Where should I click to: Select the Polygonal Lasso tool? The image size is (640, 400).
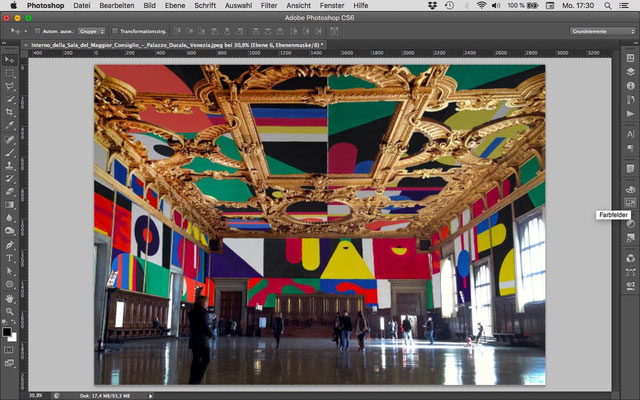[9, 86]
